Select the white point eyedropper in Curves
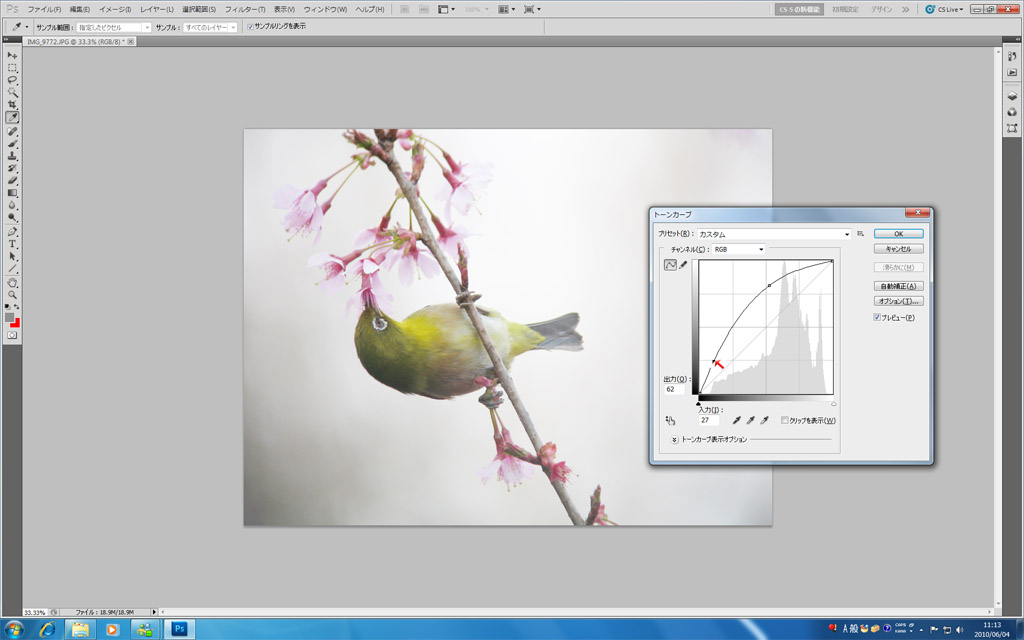Image resolution: width=1024 pixels, height=640 pixels. [765, 420]
